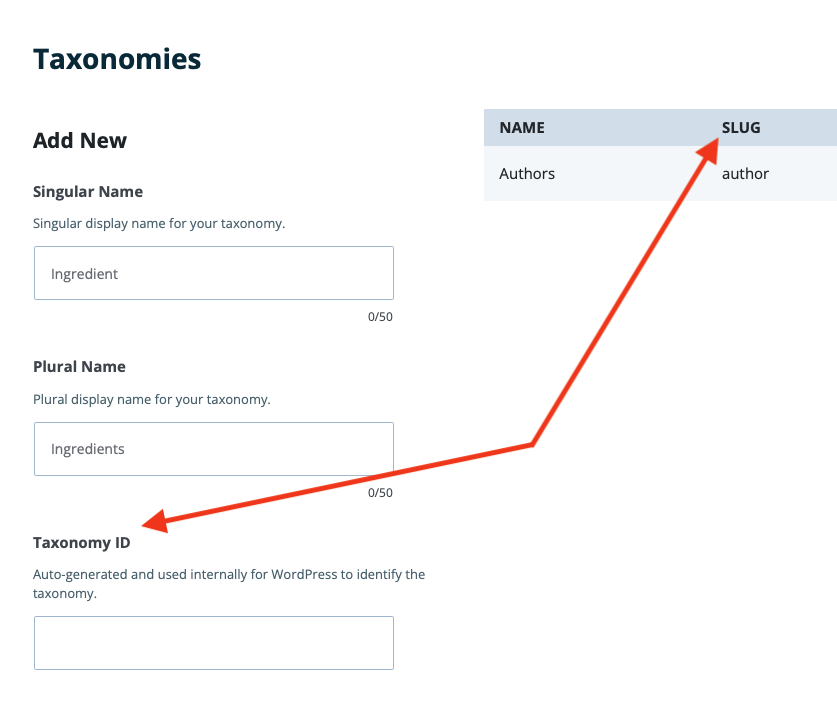
Task: Click the Taxonomies page heading
Action: click(117, 58)
